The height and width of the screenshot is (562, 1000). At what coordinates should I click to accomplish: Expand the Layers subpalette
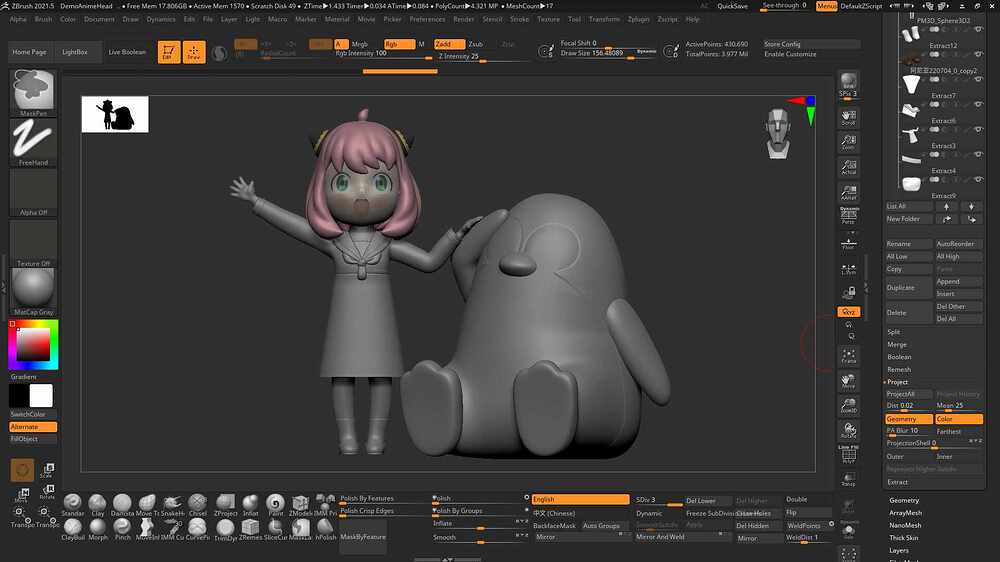899,551
